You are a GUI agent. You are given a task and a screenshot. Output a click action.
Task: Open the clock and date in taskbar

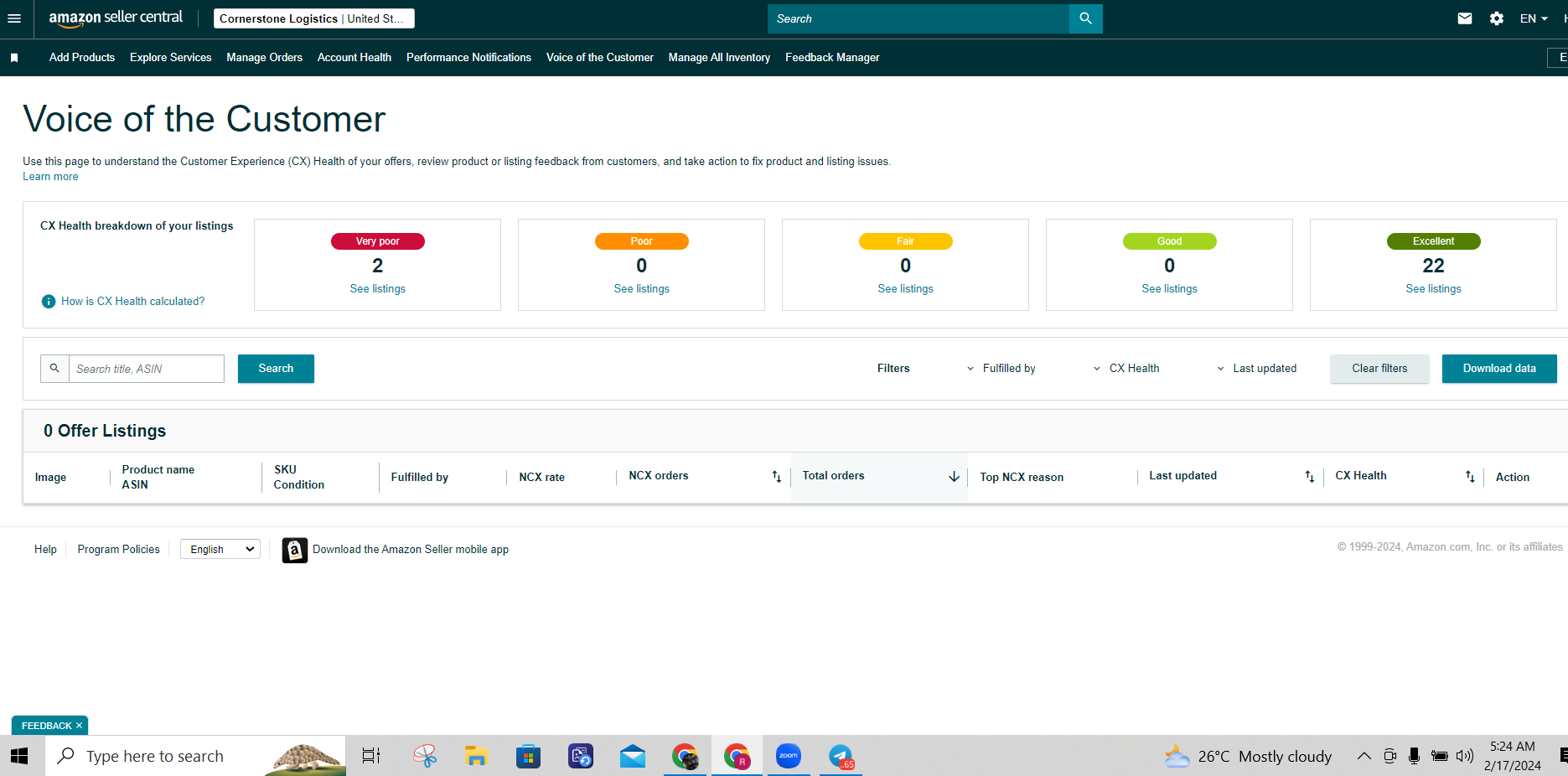point(1513,756)
